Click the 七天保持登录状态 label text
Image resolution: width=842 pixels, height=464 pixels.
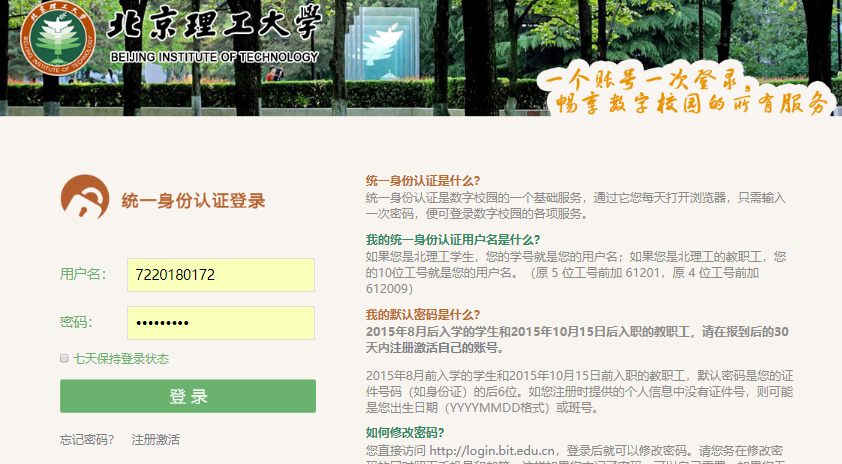[120, 358]
